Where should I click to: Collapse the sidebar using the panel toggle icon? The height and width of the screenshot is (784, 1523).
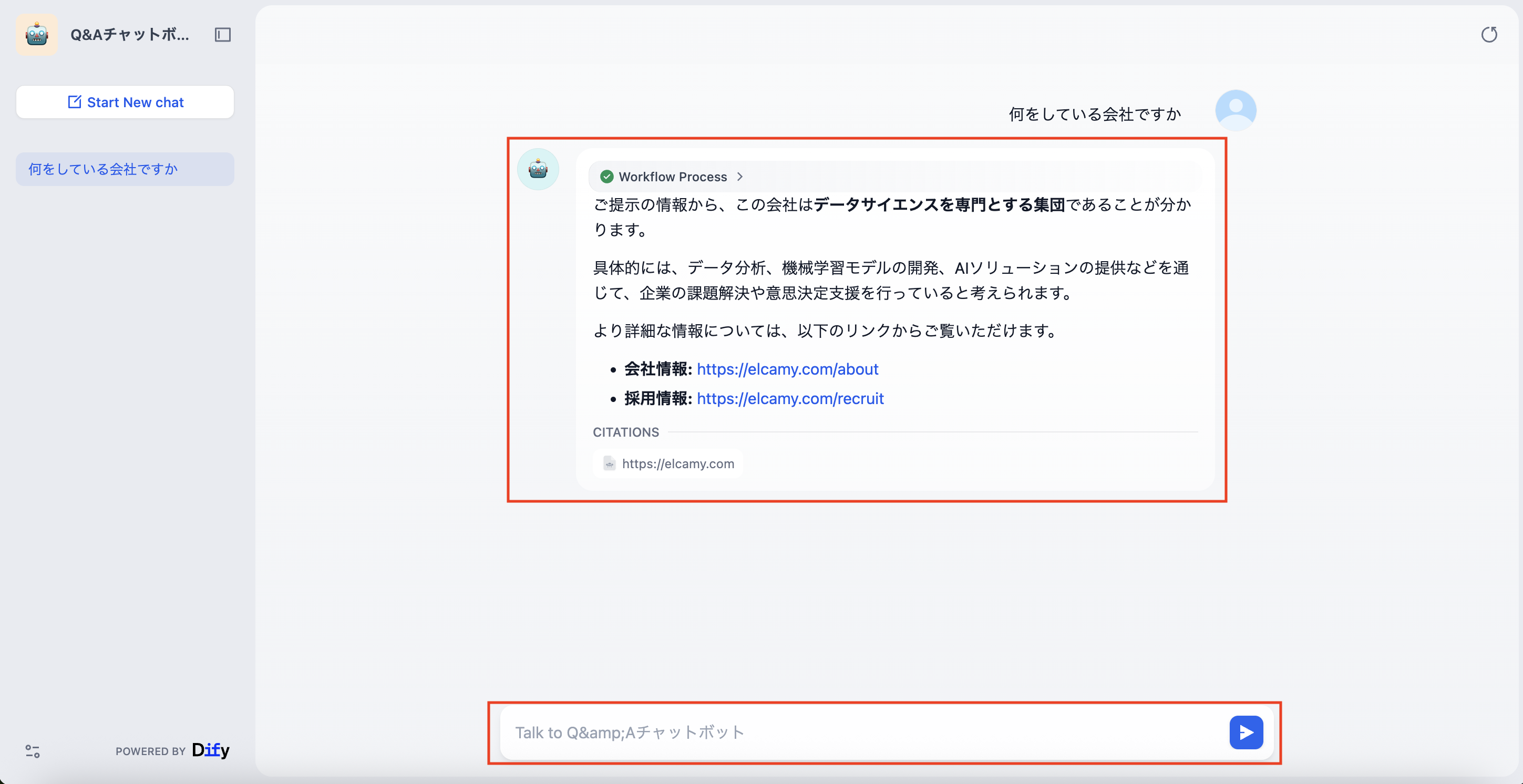pos(222,35)
